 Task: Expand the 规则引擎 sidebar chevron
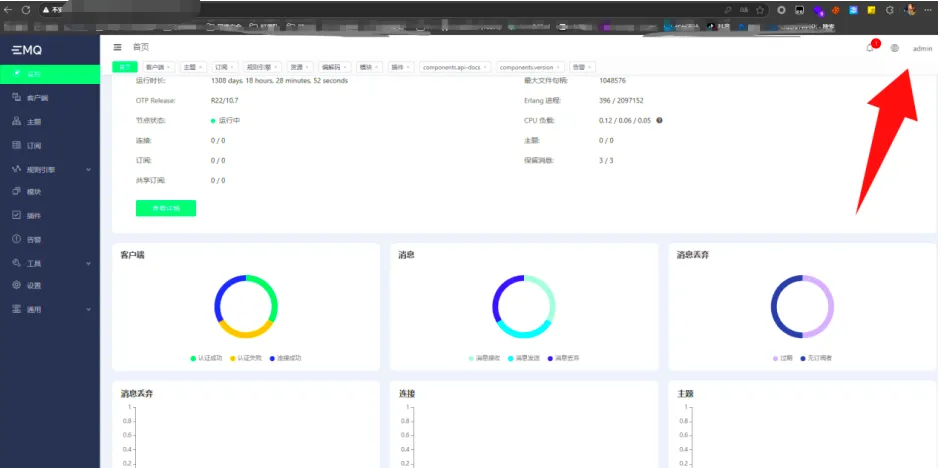coord(88,170)
